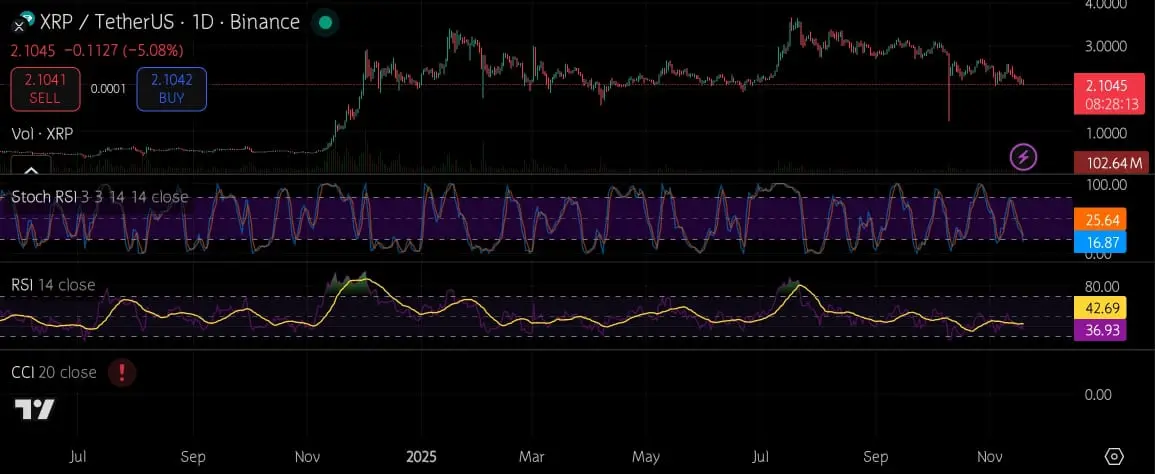Click the 2.1042 BUY button

(171, 89)
